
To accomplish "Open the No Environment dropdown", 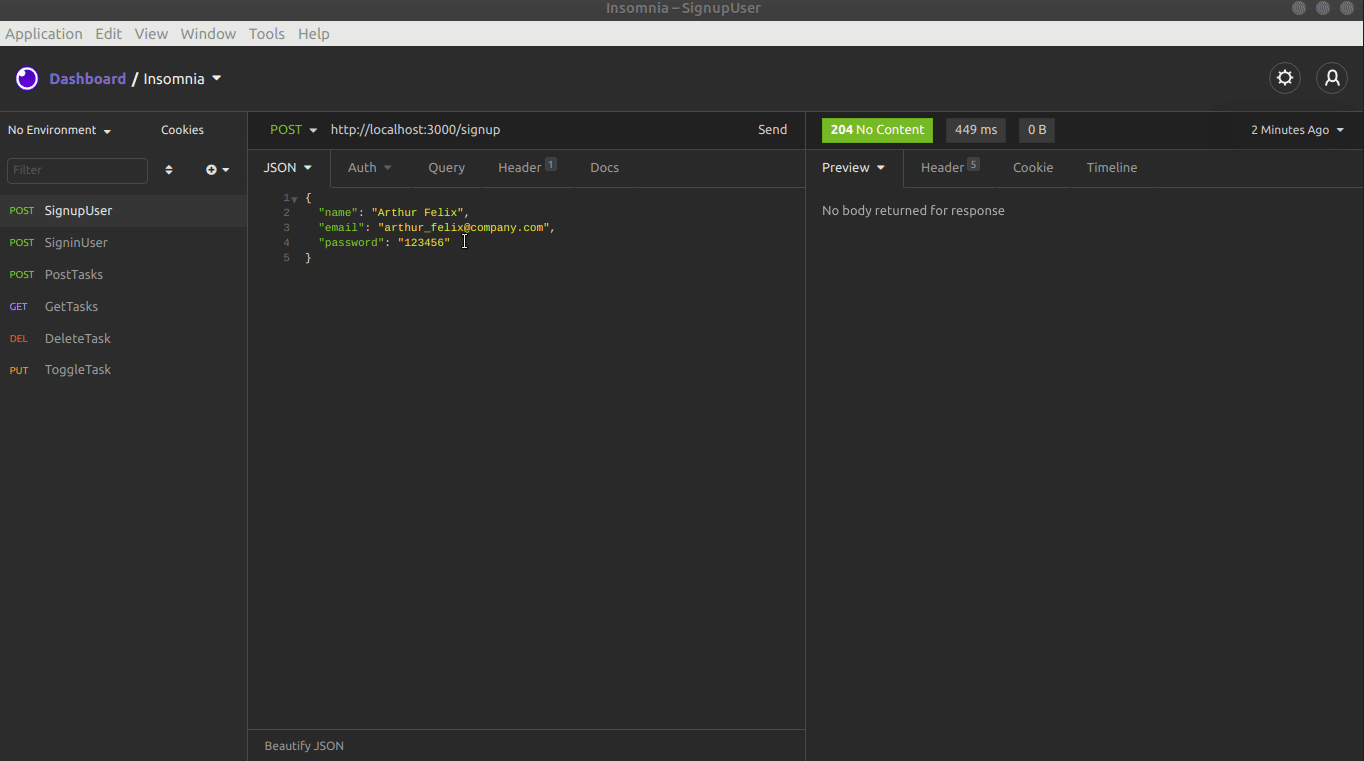I will click(x=60, y=130).
